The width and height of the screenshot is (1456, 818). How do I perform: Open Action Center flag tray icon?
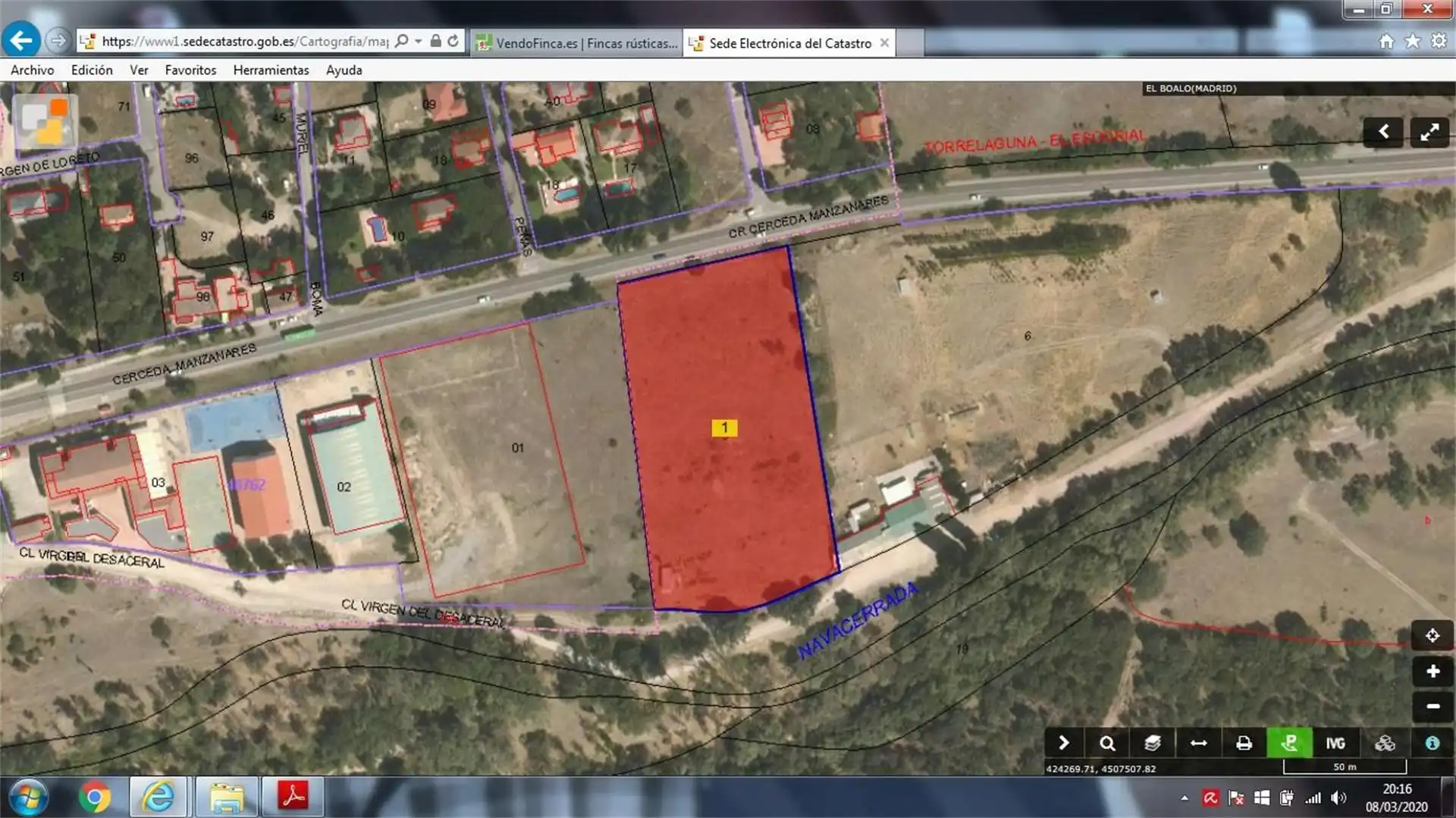pos(1236,798)
